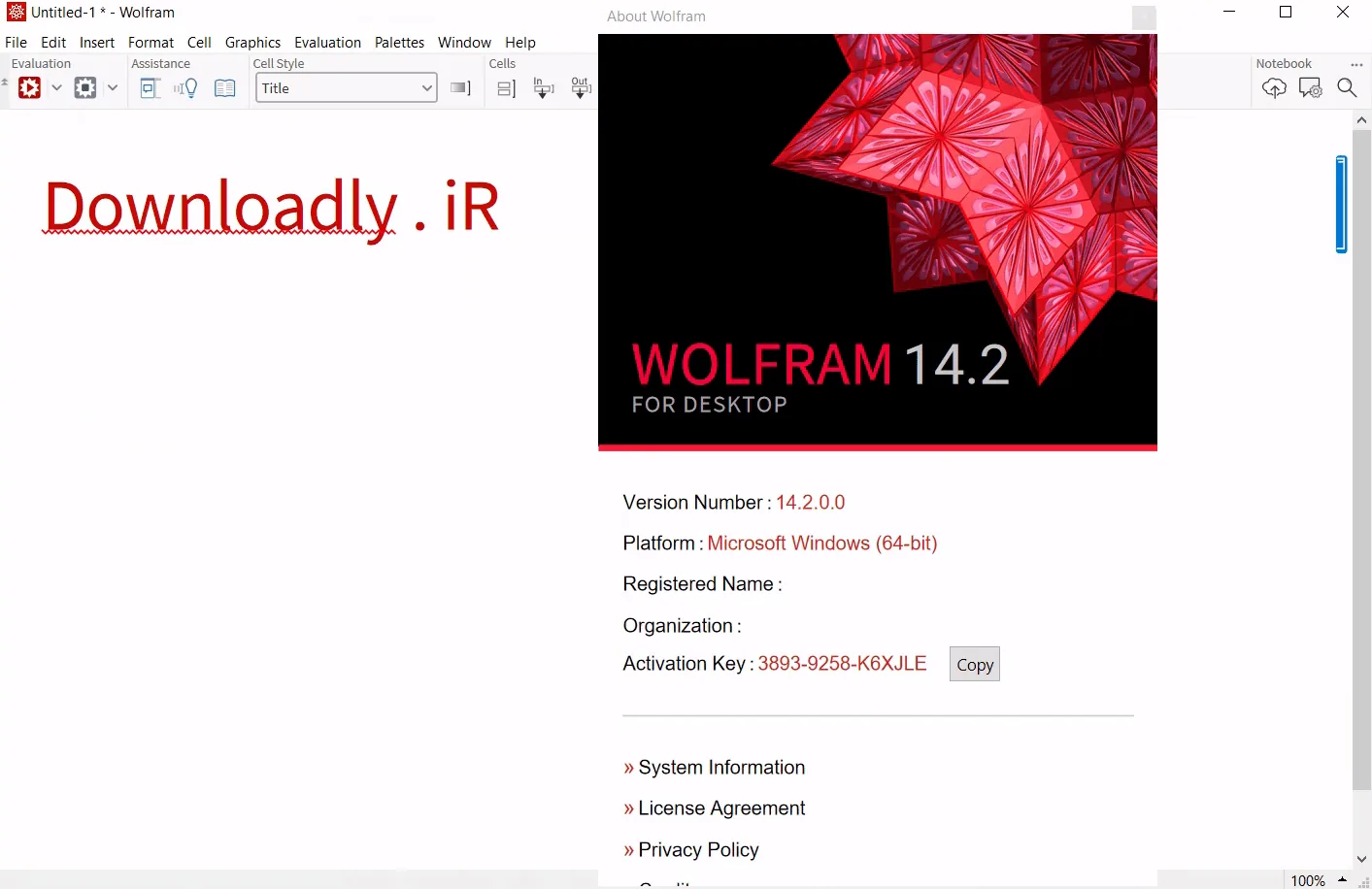
Task: Click the cloud publish icon in Notebook
Action: [1274, 88]
